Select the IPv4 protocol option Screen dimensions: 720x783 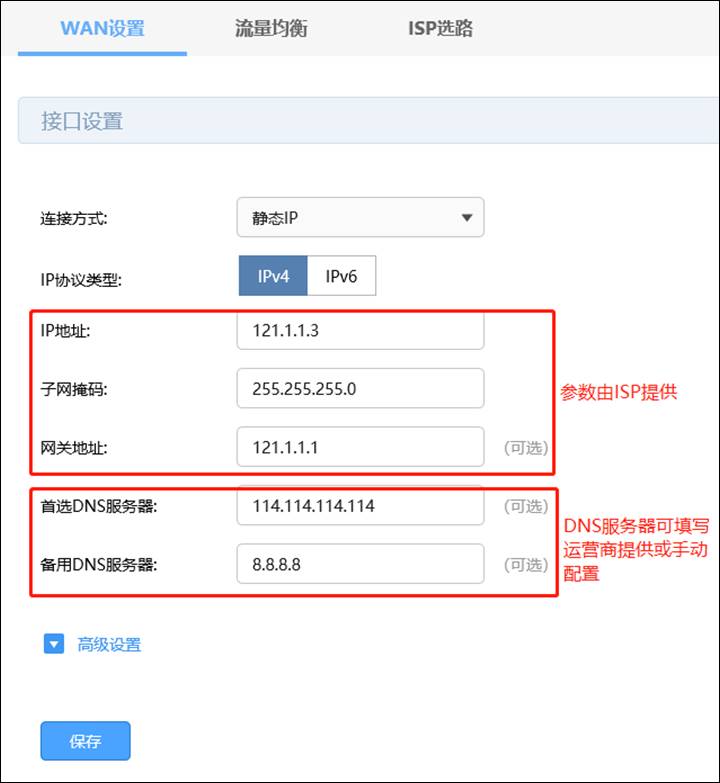tap(272, 277)
